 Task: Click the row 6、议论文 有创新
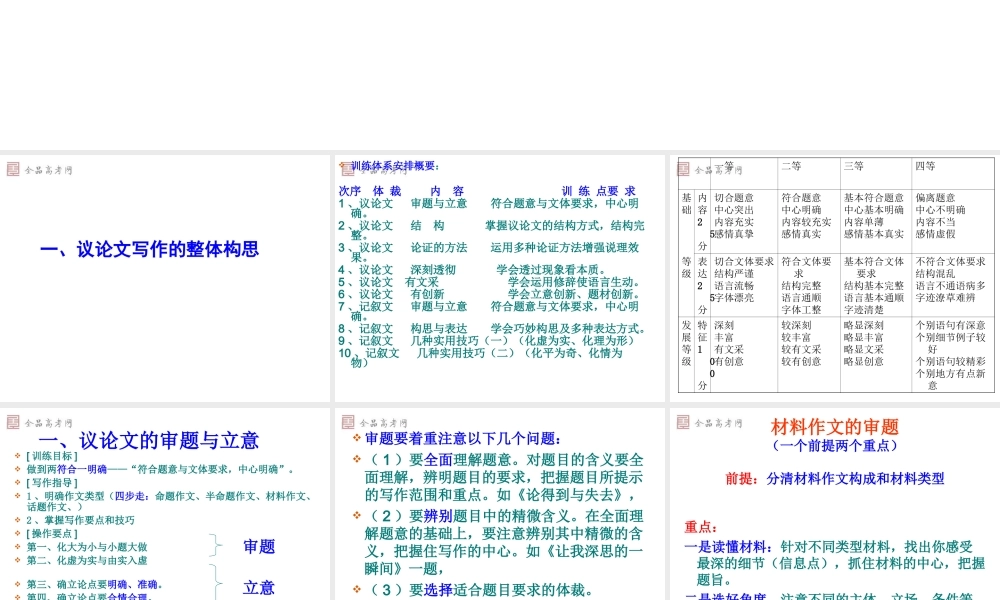tap(489, 294)
